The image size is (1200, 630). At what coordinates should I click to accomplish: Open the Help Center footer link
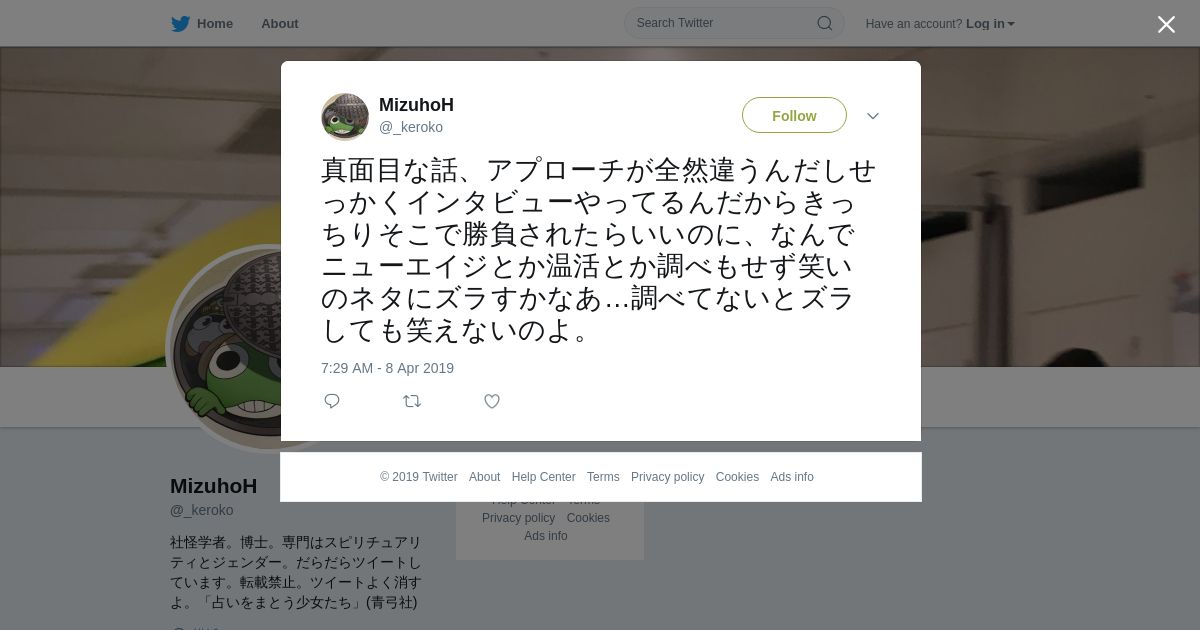coord(543,477)
